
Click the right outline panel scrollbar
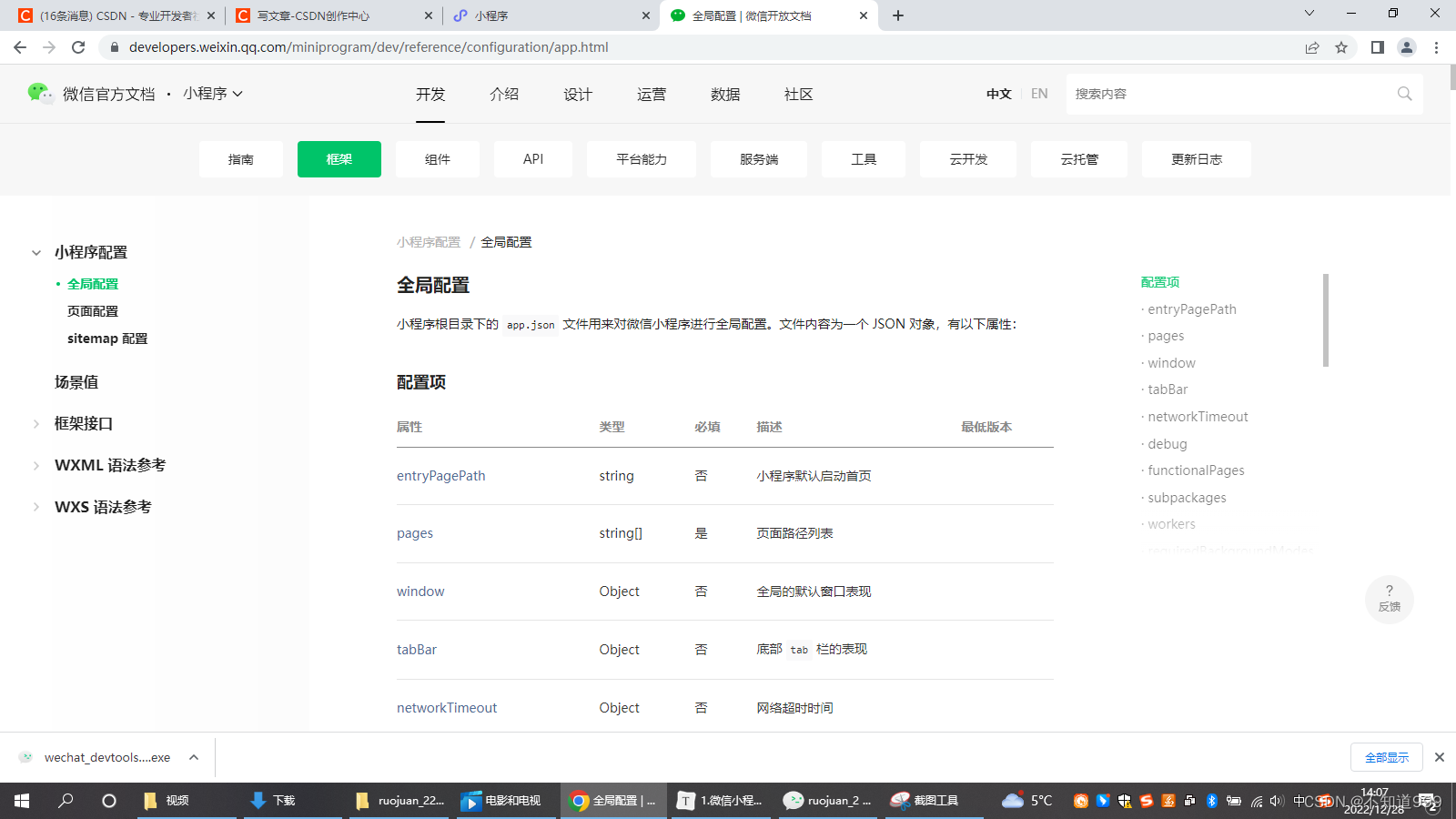point(1326,320)
